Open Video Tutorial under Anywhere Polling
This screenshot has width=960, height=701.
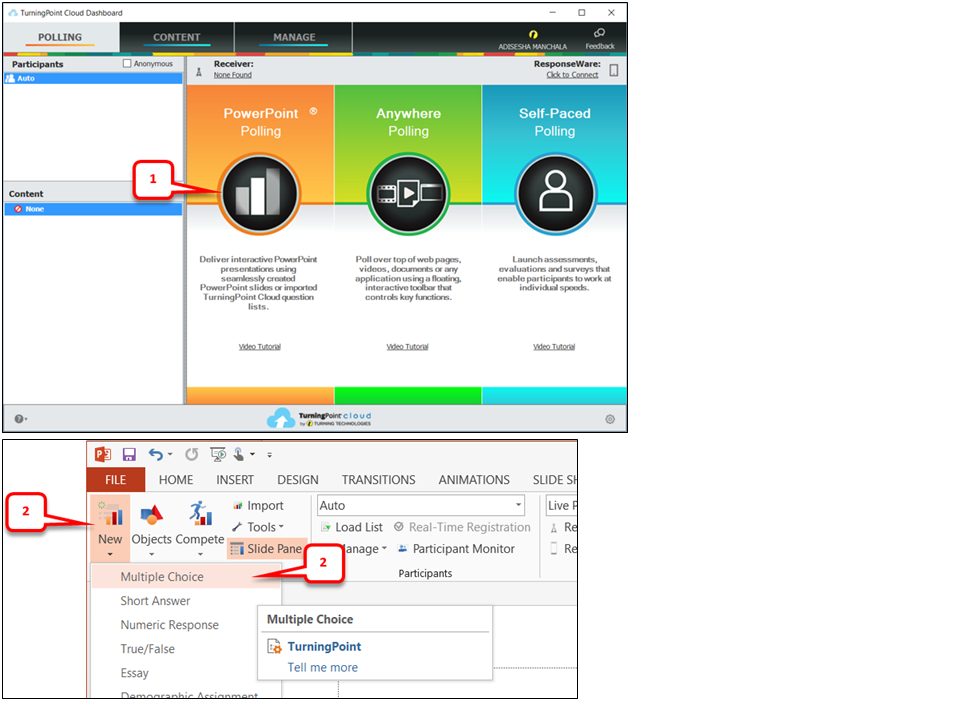[x=407, y=347]
